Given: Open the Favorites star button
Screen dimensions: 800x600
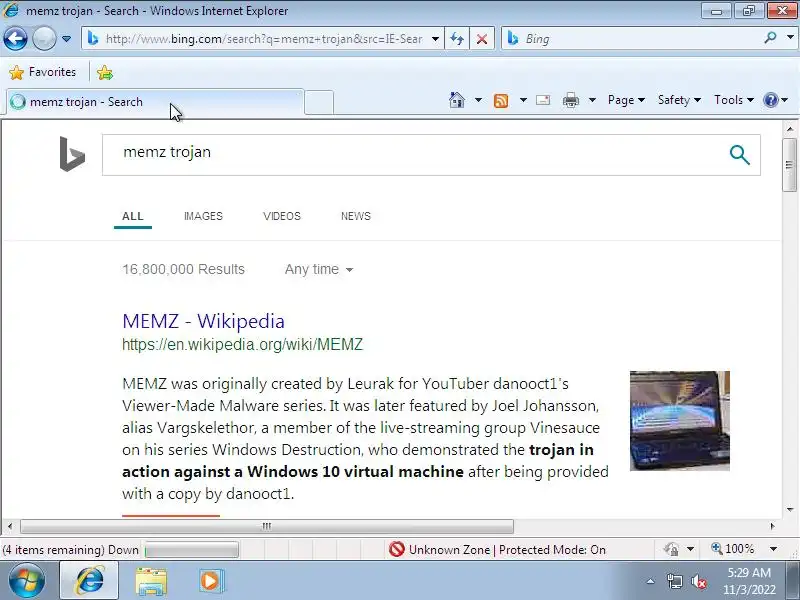Looking at the screenshot, I should (x=43, y=72).
